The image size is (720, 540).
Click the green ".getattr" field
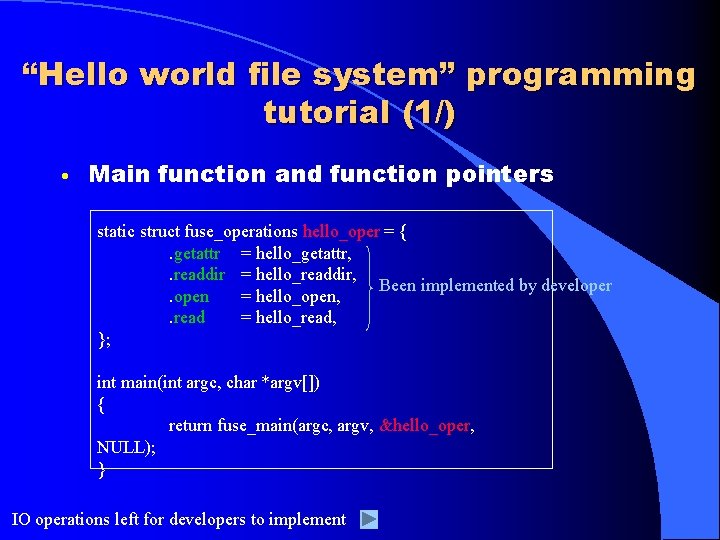coord(195,254)
